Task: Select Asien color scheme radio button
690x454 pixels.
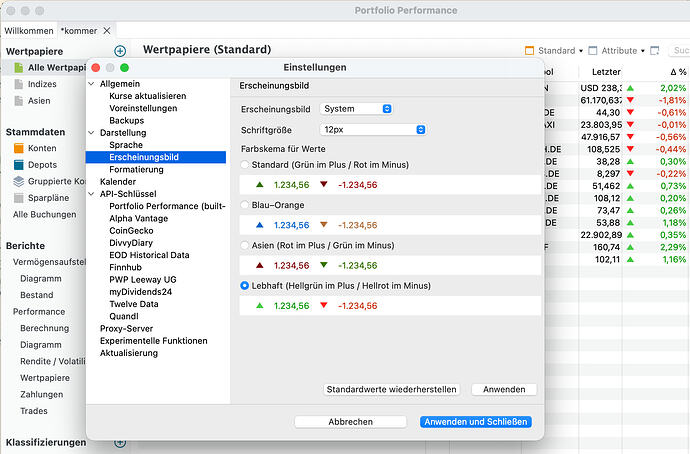Action: (246, 245)
